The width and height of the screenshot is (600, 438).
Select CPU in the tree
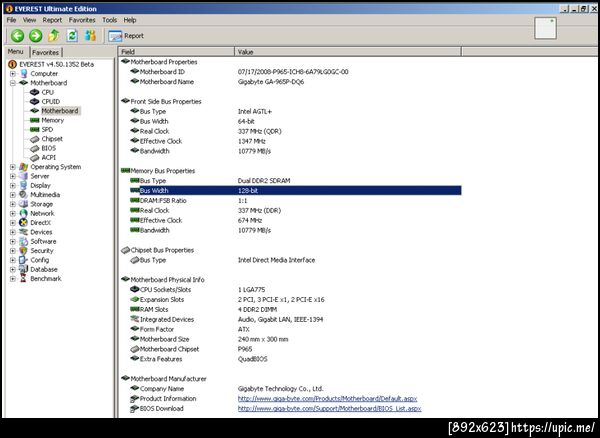47,92
